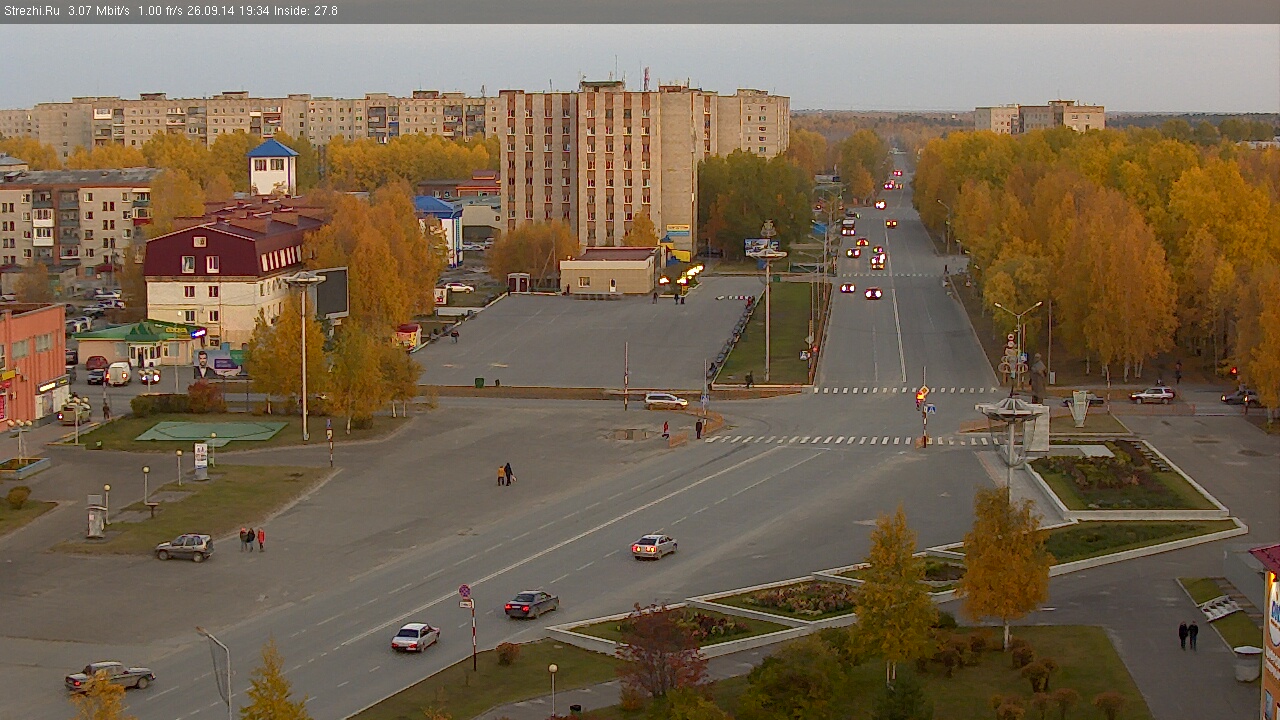Click the 1.00 fr/s frame rate value
Image resolution: width=1280 pixels, height=720 pixels.
162,11
